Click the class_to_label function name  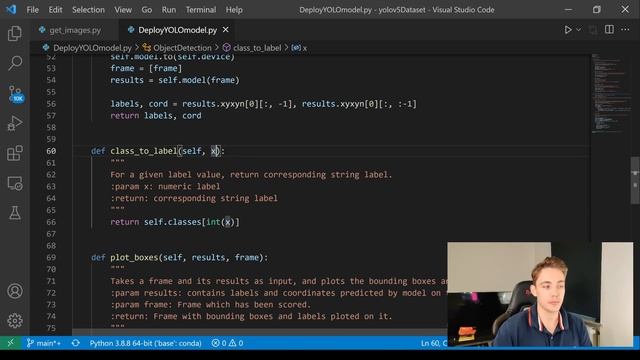coord(143,151)
